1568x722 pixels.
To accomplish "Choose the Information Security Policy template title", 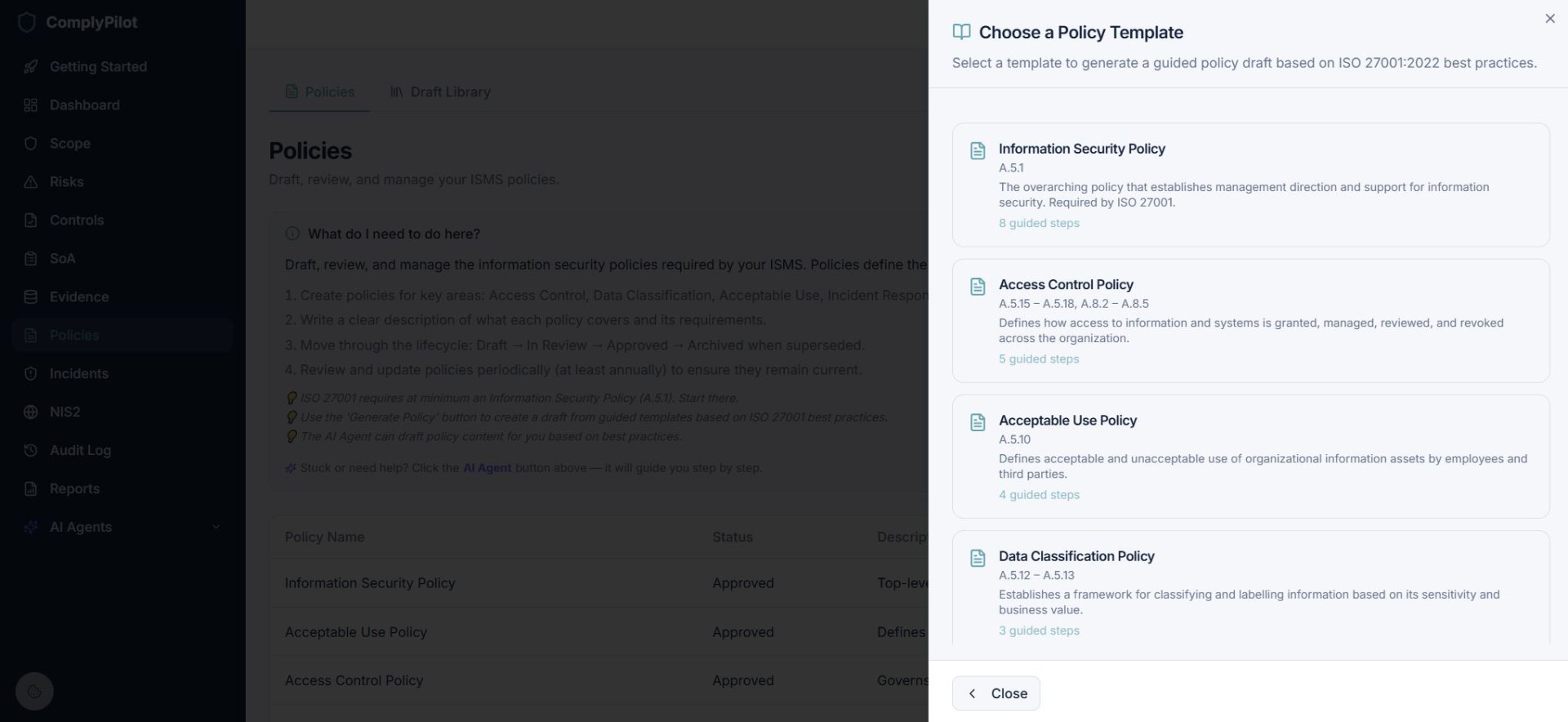I will pyautogui.click(x=1081, y=149).
